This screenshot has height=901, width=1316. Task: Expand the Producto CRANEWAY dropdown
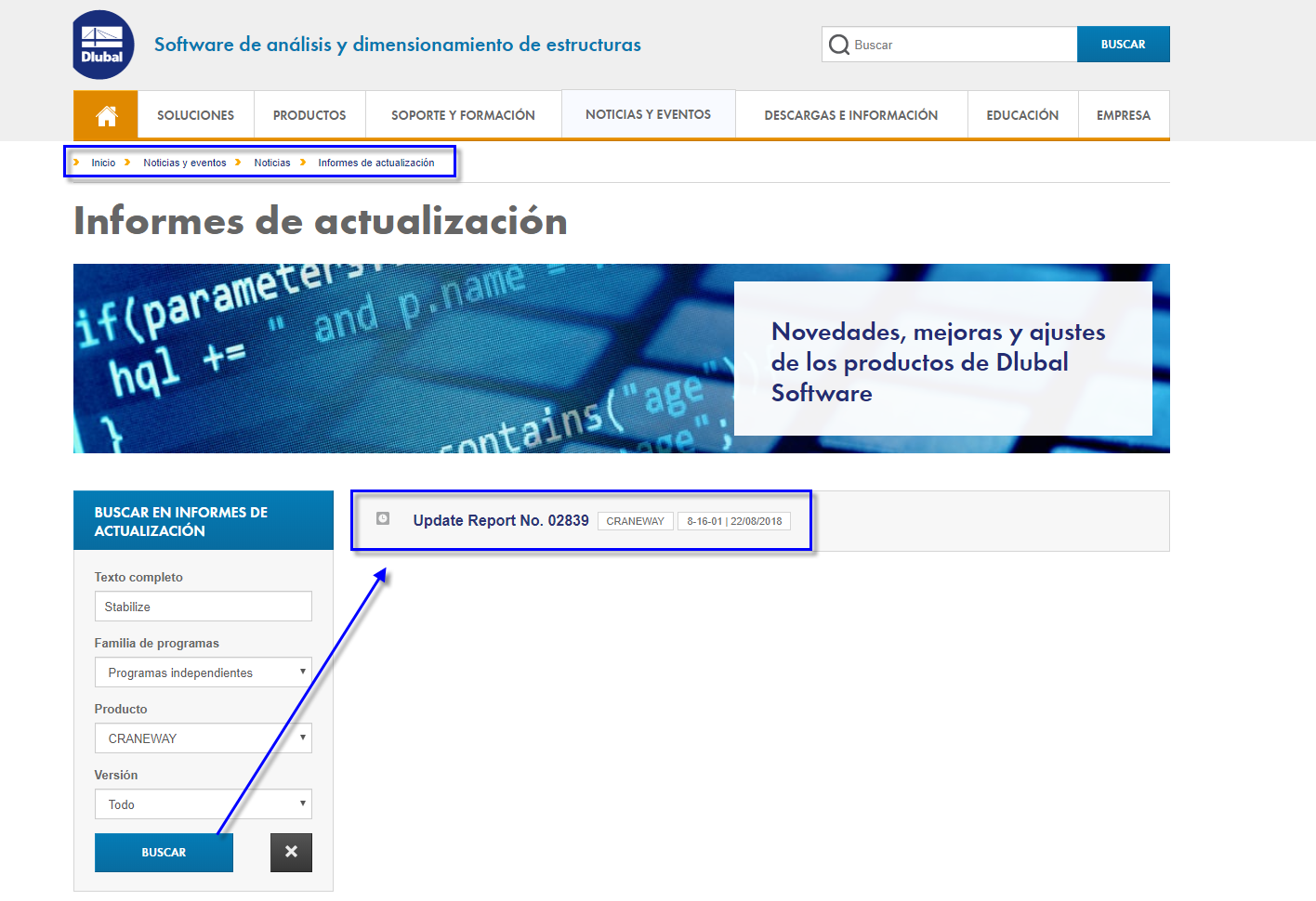click(x=204, y=738)
